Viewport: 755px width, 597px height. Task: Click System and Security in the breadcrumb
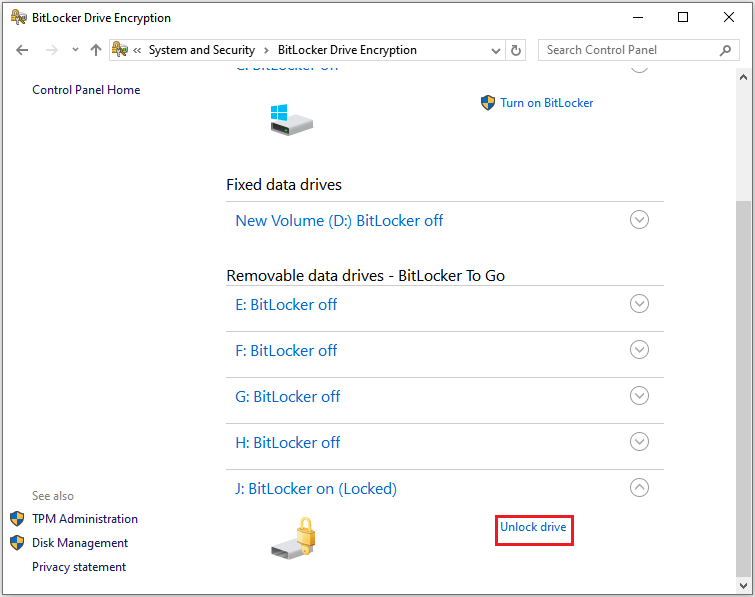pyautogui.click(x=202, y=50)
